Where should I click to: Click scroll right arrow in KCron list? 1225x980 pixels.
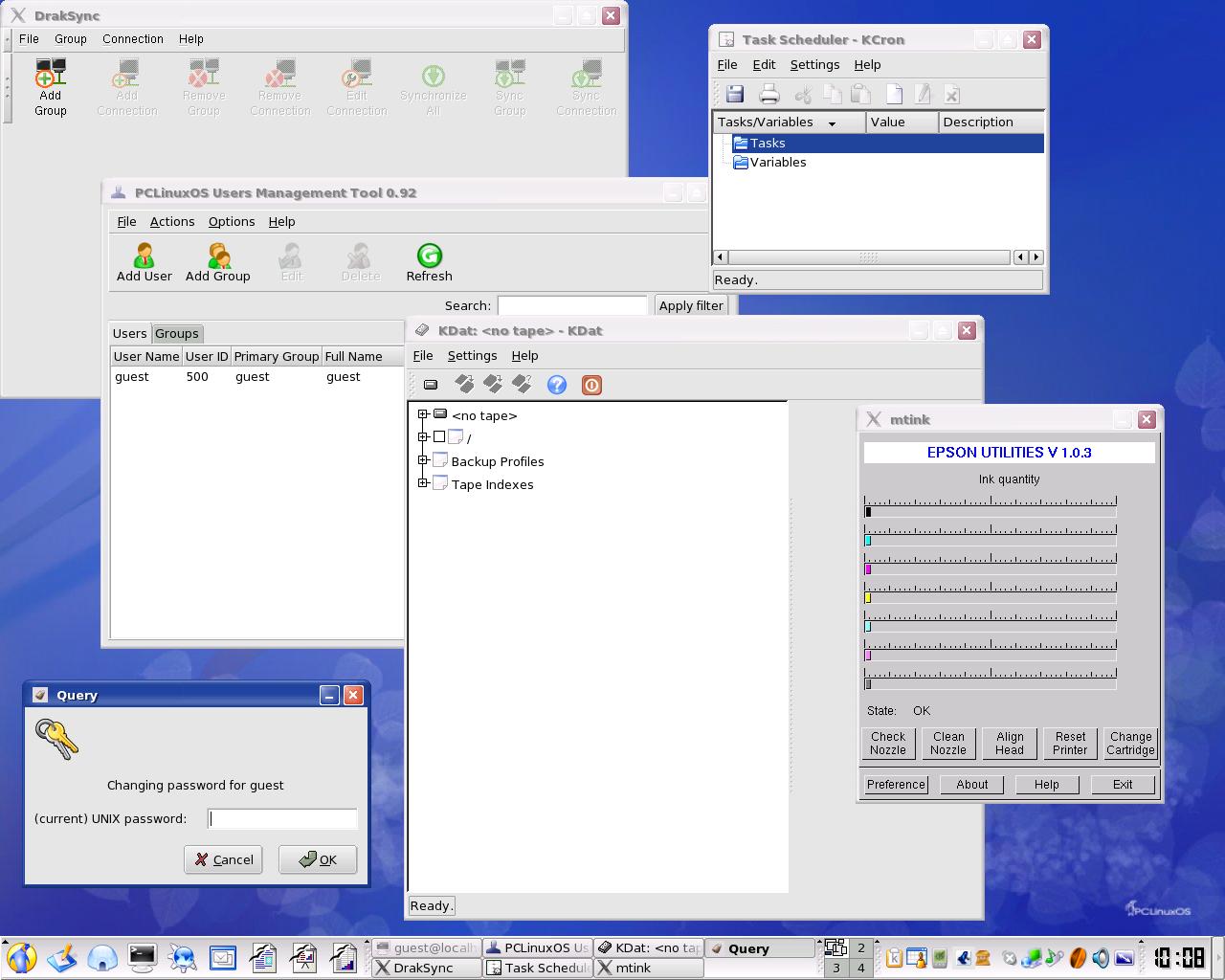click(x=1036, y=257)
